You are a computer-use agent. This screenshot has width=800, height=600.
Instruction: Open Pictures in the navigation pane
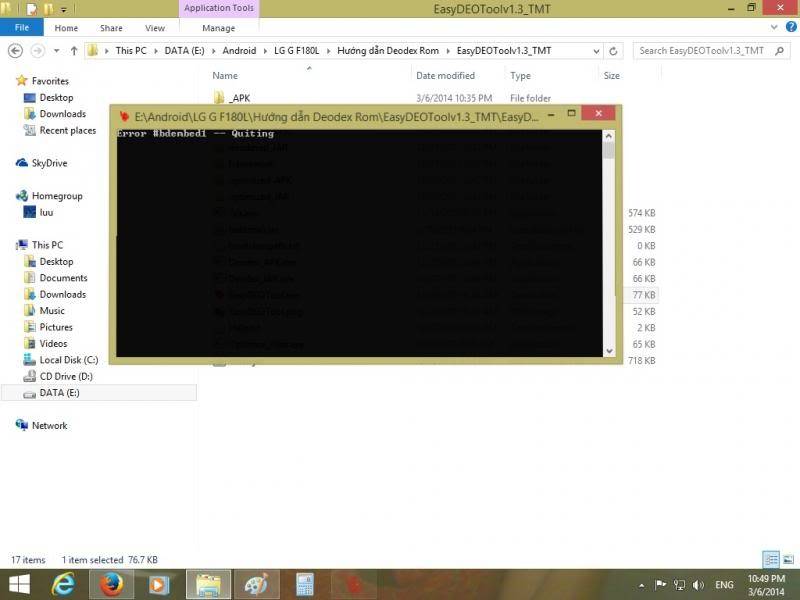pos(56,327)
